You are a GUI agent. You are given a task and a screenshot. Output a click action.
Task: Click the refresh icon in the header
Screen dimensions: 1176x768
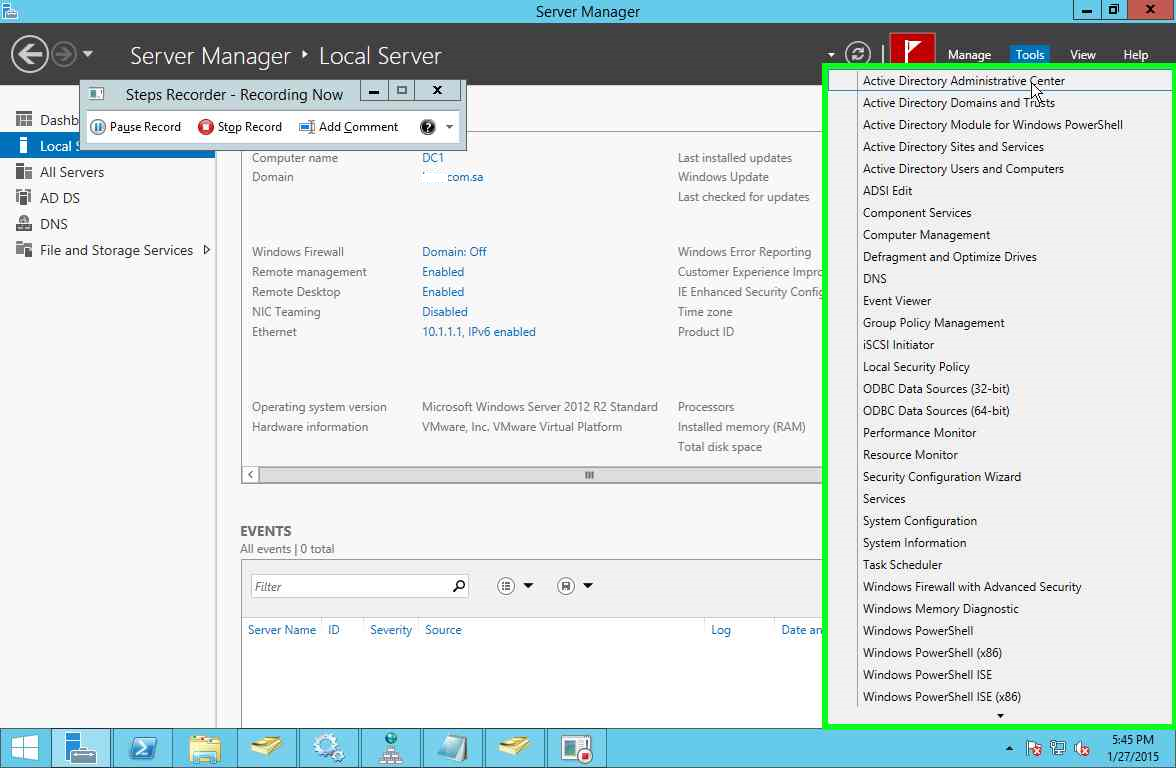pyautogui.click(x=857, y=54)
